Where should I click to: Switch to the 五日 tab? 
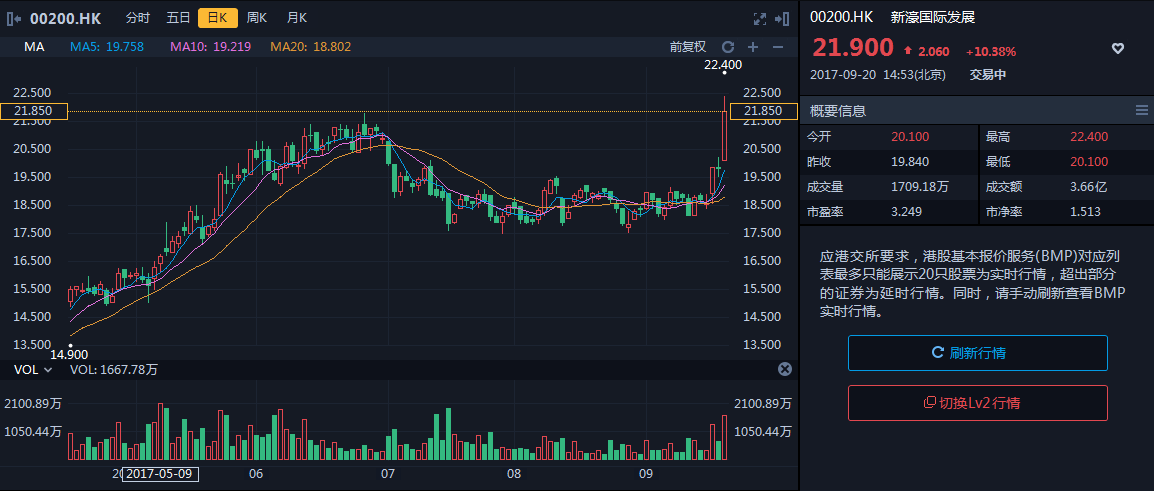point(178,18)
